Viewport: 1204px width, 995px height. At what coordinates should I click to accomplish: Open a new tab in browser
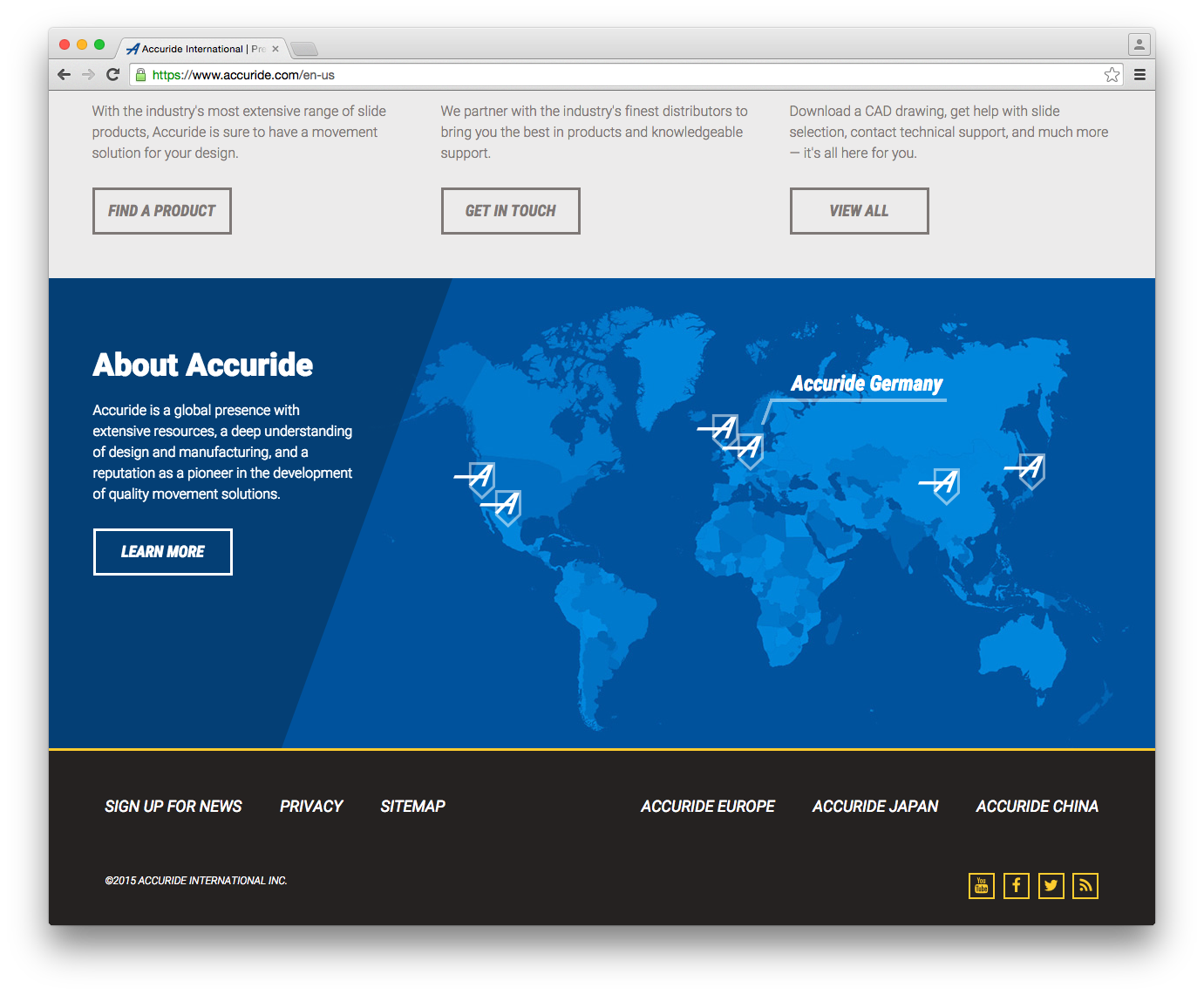[x=304, y=49]
